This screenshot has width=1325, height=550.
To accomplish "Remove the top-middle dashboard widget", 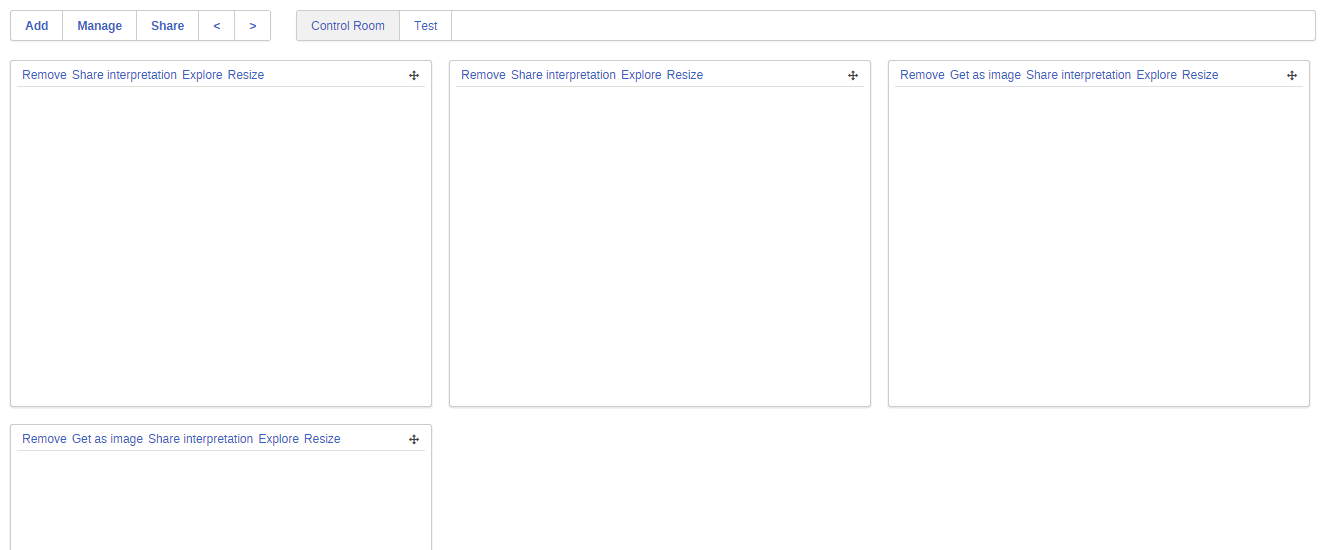I will [483, 75].
